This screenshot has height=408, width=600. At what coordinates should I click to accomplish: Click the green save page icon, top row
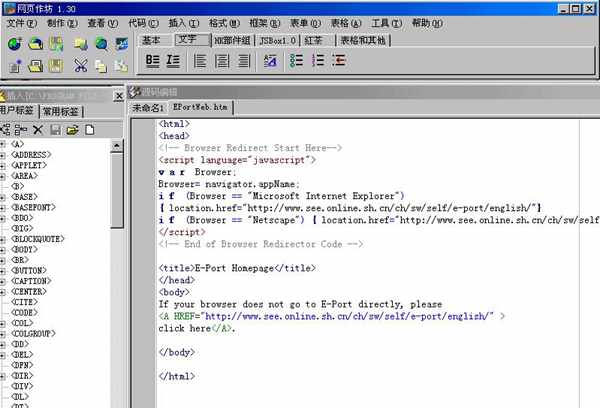(56, 44)
